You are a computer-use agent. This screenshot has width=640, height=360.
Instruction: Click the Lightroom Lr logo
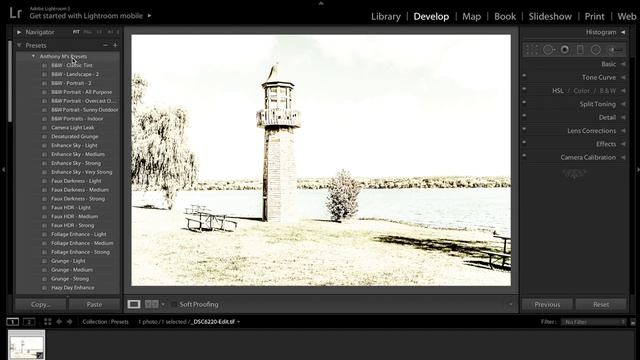(16, 13)
